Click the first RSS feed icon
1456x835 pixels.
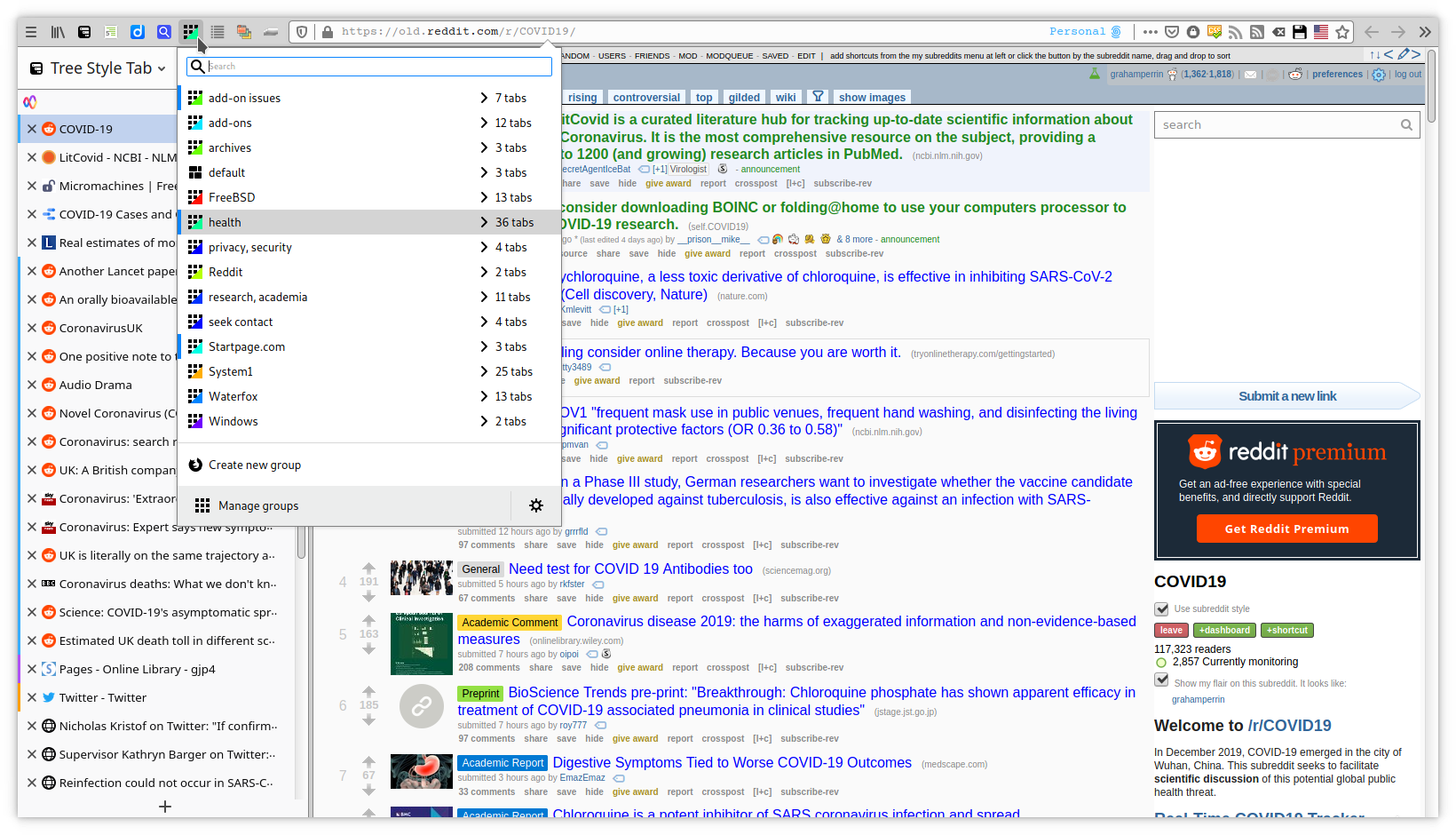(1236, 32)
